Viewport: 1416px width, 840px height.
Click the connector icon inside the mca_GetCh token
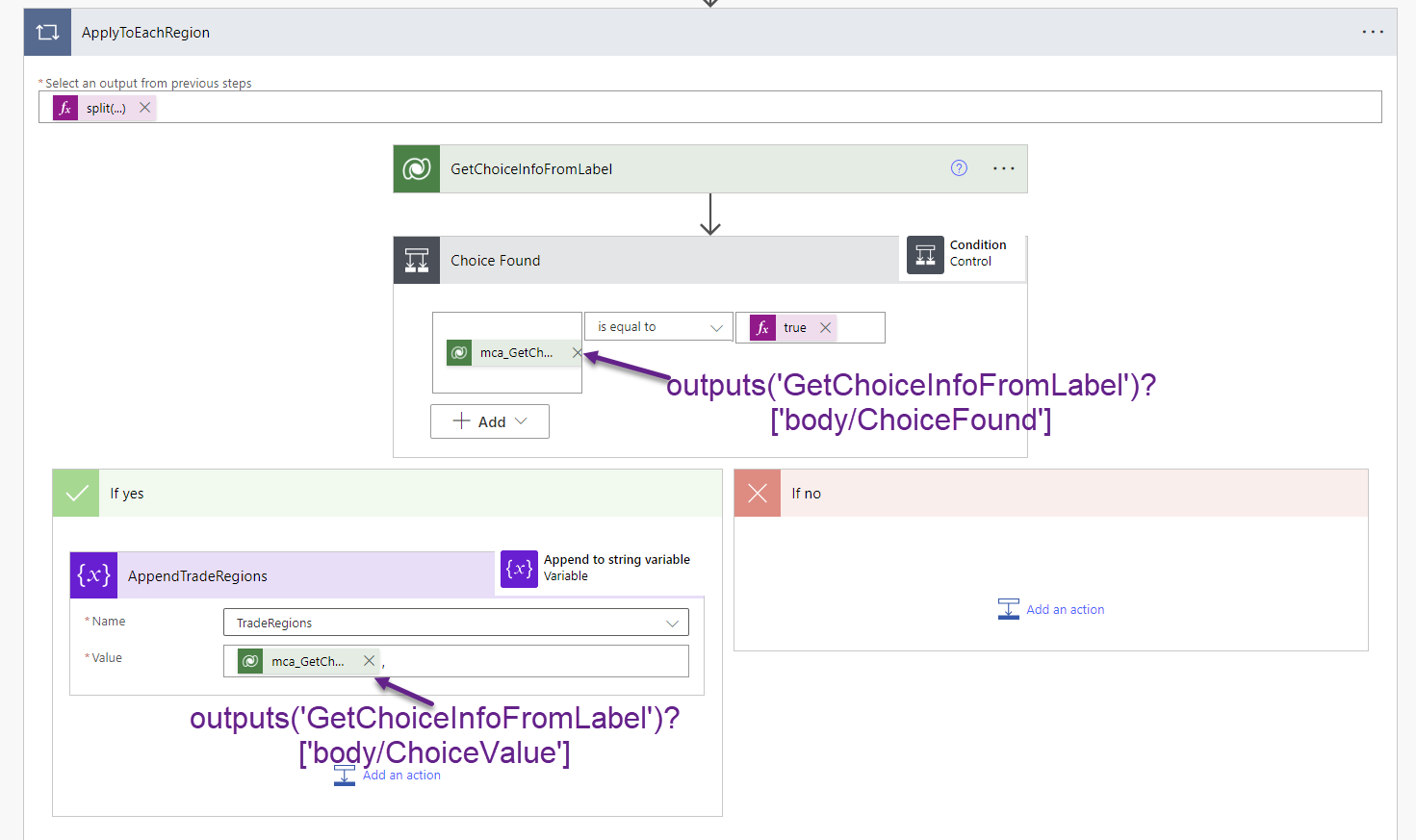click(x=459, y=352)
